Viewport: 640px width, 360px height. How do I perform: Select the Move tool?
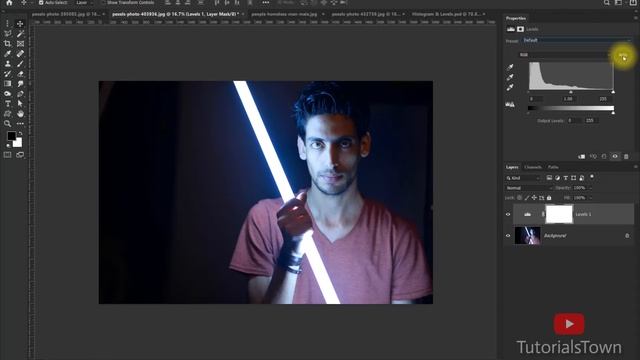[x=20, y=24]
